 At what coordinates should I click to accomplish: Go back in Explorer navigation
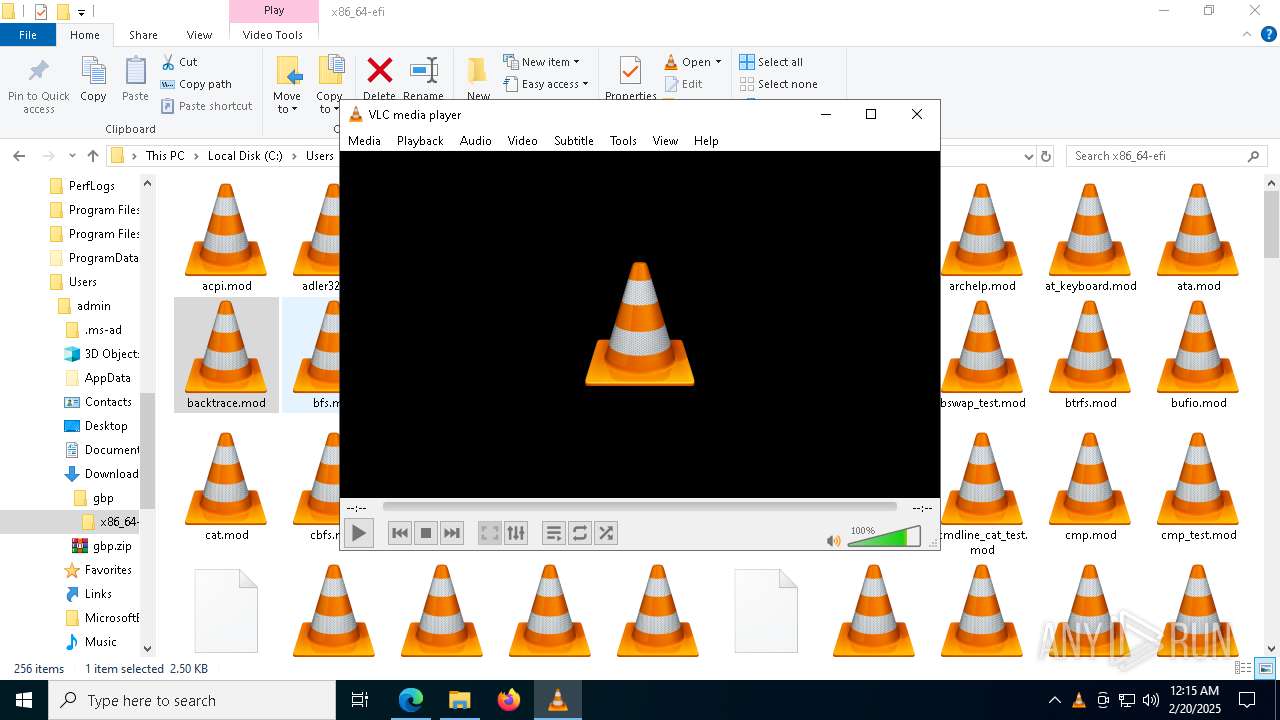pyautogui.click(x=19, y=156)
